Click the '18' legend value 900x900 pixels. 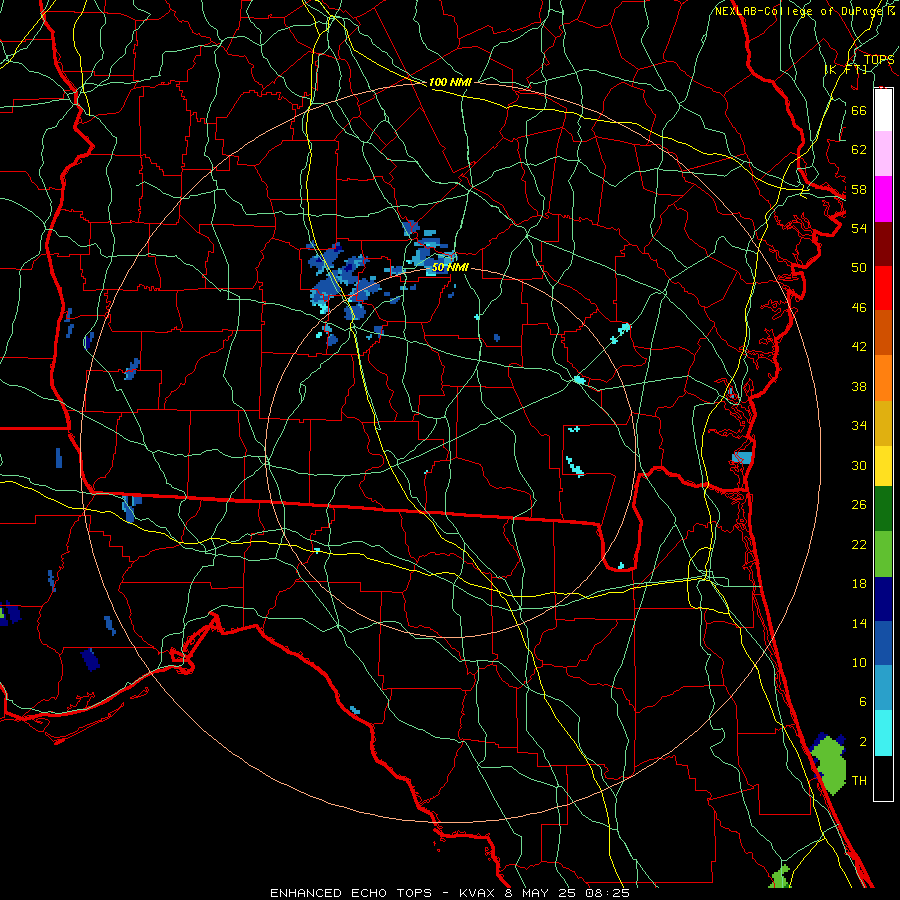tap(859, 584)
